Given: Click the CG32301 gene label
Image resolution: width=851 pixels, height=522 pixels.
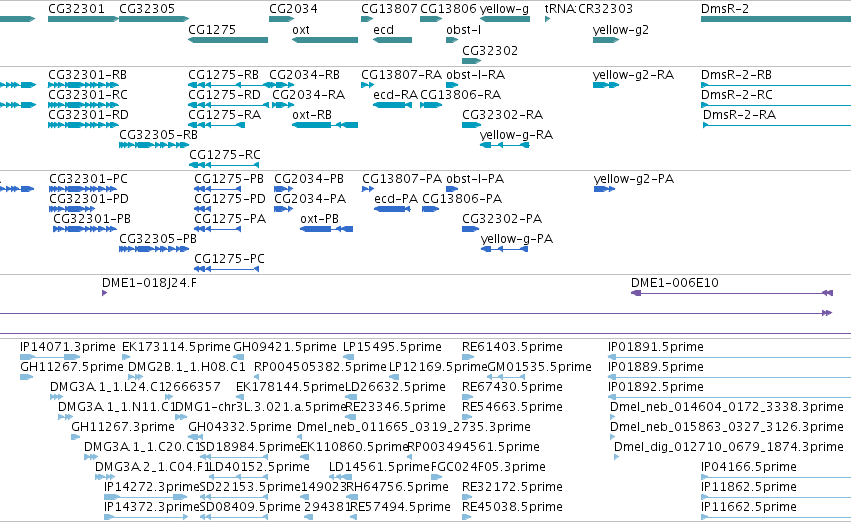Looking at the screenshot, I should pyautogui.click(x=76, y=9).
